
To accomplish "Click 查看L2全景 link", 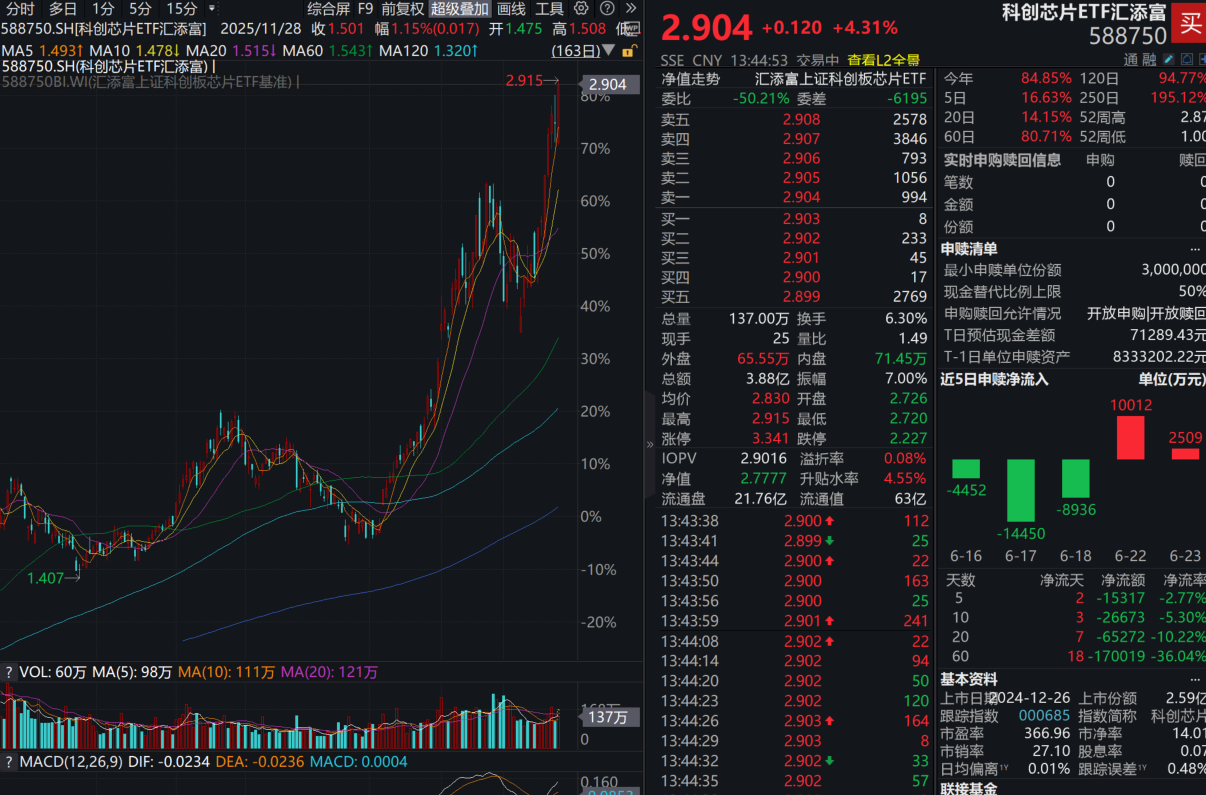I will (884, 60).
